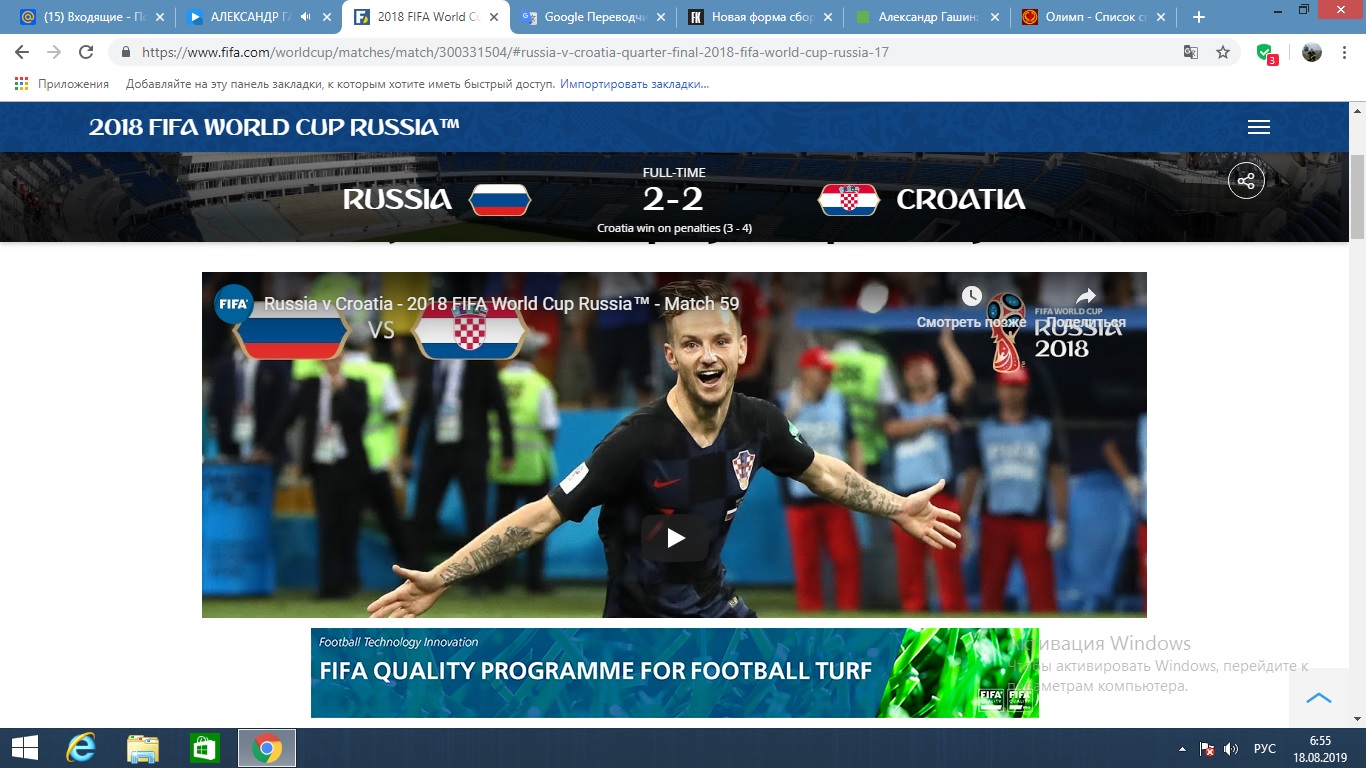This screenshot has height=768, width=1366.
Task: Switch to the Новая форма сбор tab
Action: 759,17
